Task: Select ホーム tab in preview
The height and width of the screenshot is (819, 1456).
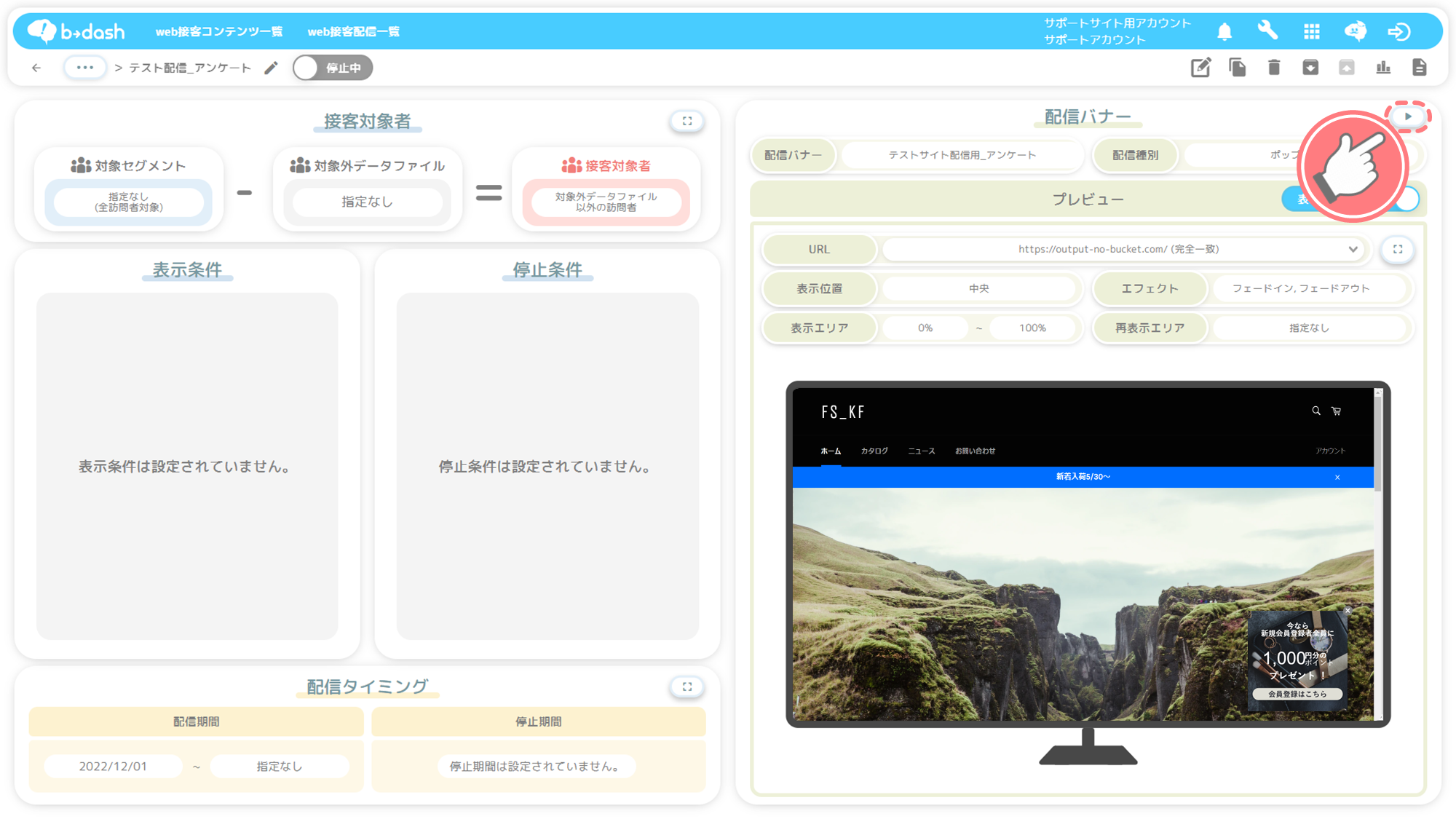Action: pos(831,451)
